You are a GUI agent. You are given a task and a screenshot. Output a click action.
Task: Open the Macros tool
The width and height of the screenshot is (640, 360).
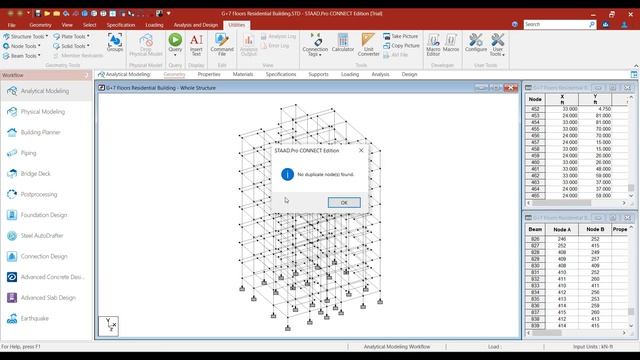pos(451,42)
